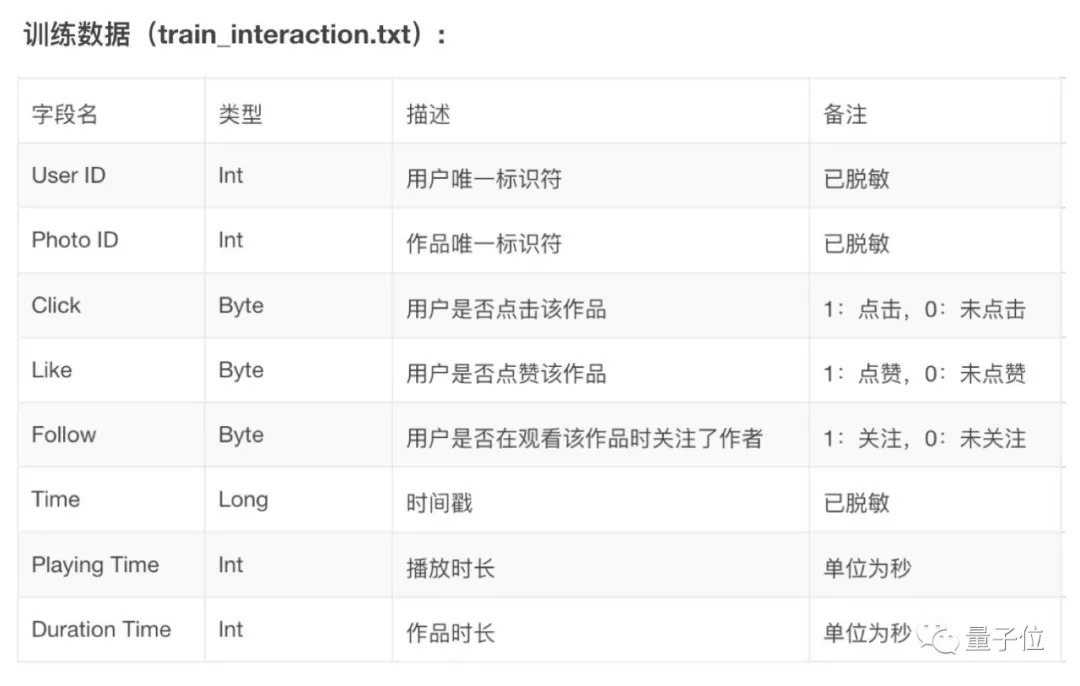The image size is (1080, 686).
Task: Click the Long type cell
Action: [x=243, y=499]
